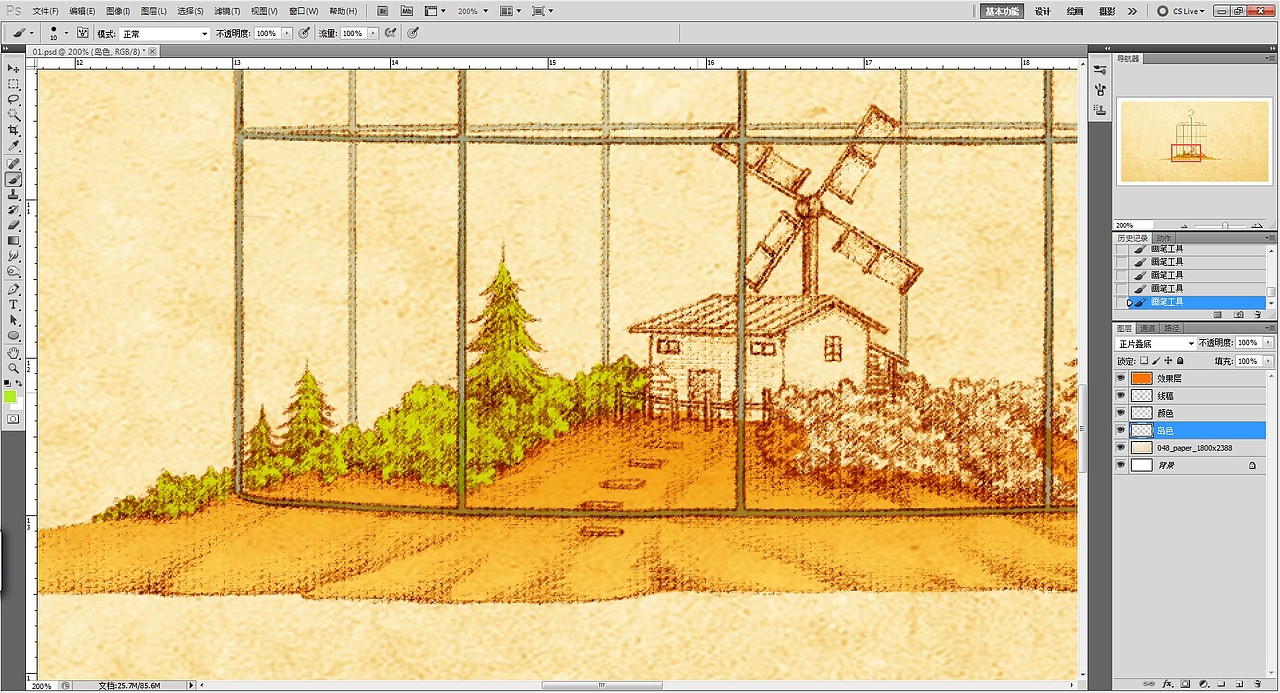Viewport: 1280px width, 693px height.
Task: Open brush preset picker dropdown
Action: click(x=66, y=33)
